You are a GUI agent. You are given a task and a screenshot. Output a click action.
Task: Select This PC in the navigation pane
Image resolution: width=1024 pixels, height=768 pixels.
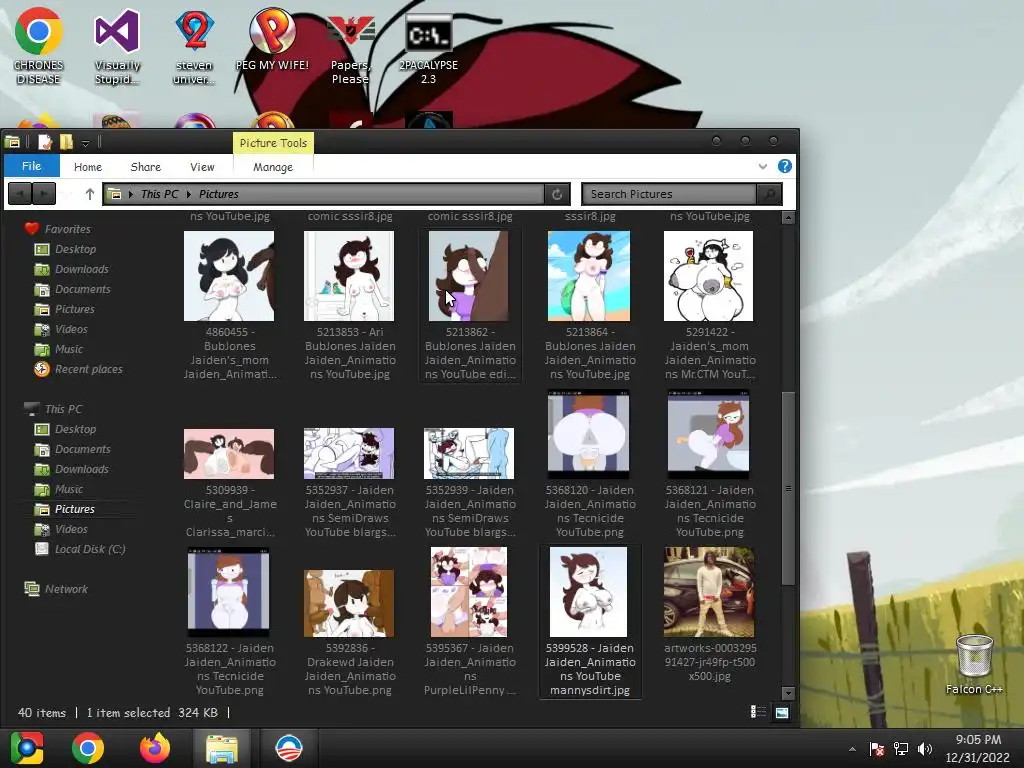[x=63, y=409]
